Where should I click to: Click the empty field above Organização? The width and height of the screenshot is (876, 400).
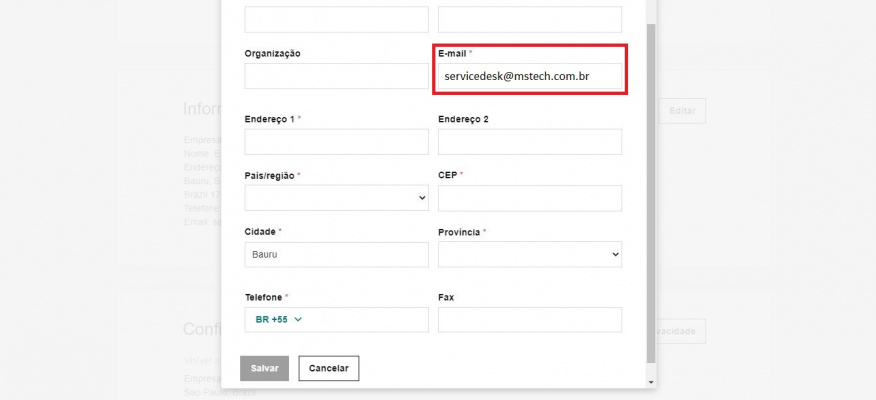click(x=336, y=19)
